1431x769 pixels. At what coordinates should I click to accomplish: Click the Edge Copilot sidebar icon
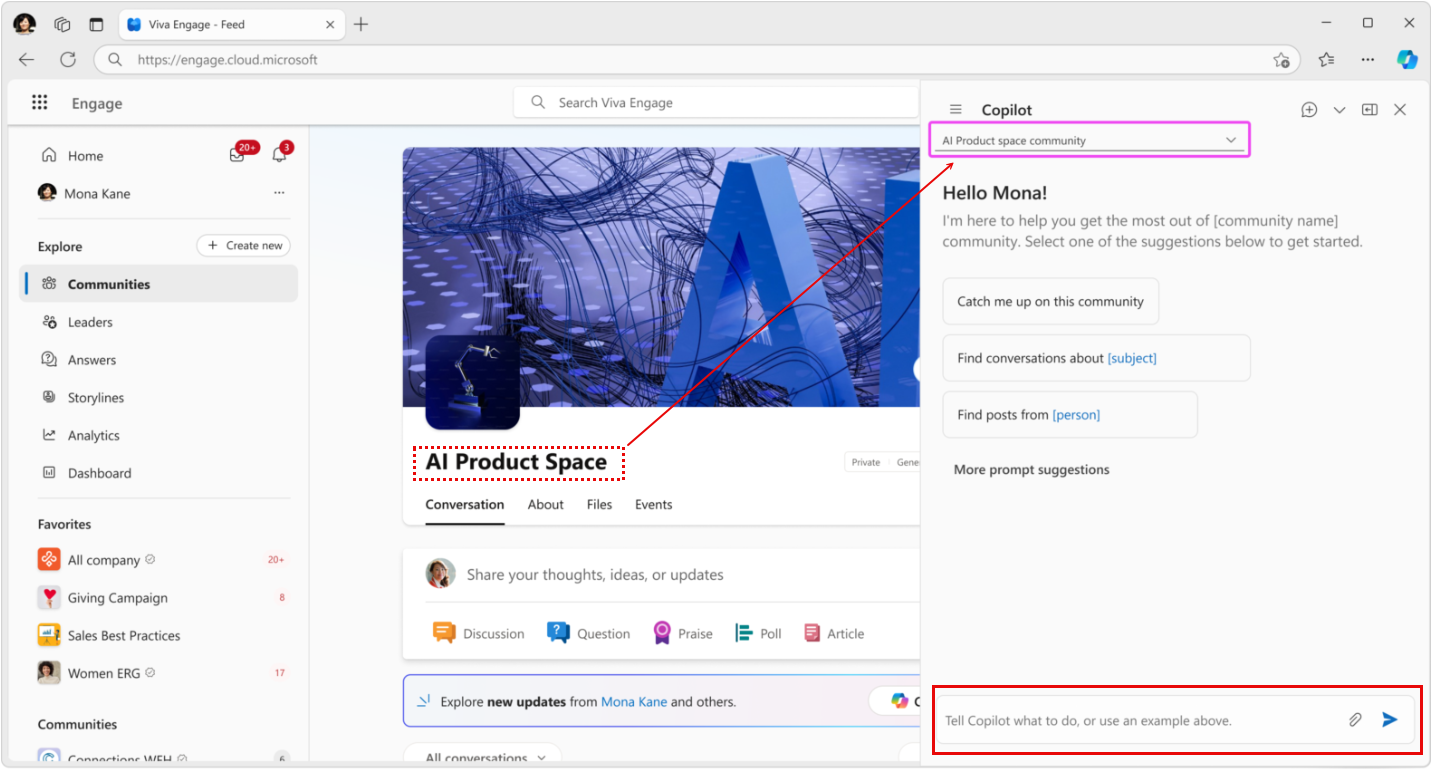coord(1407,60)
